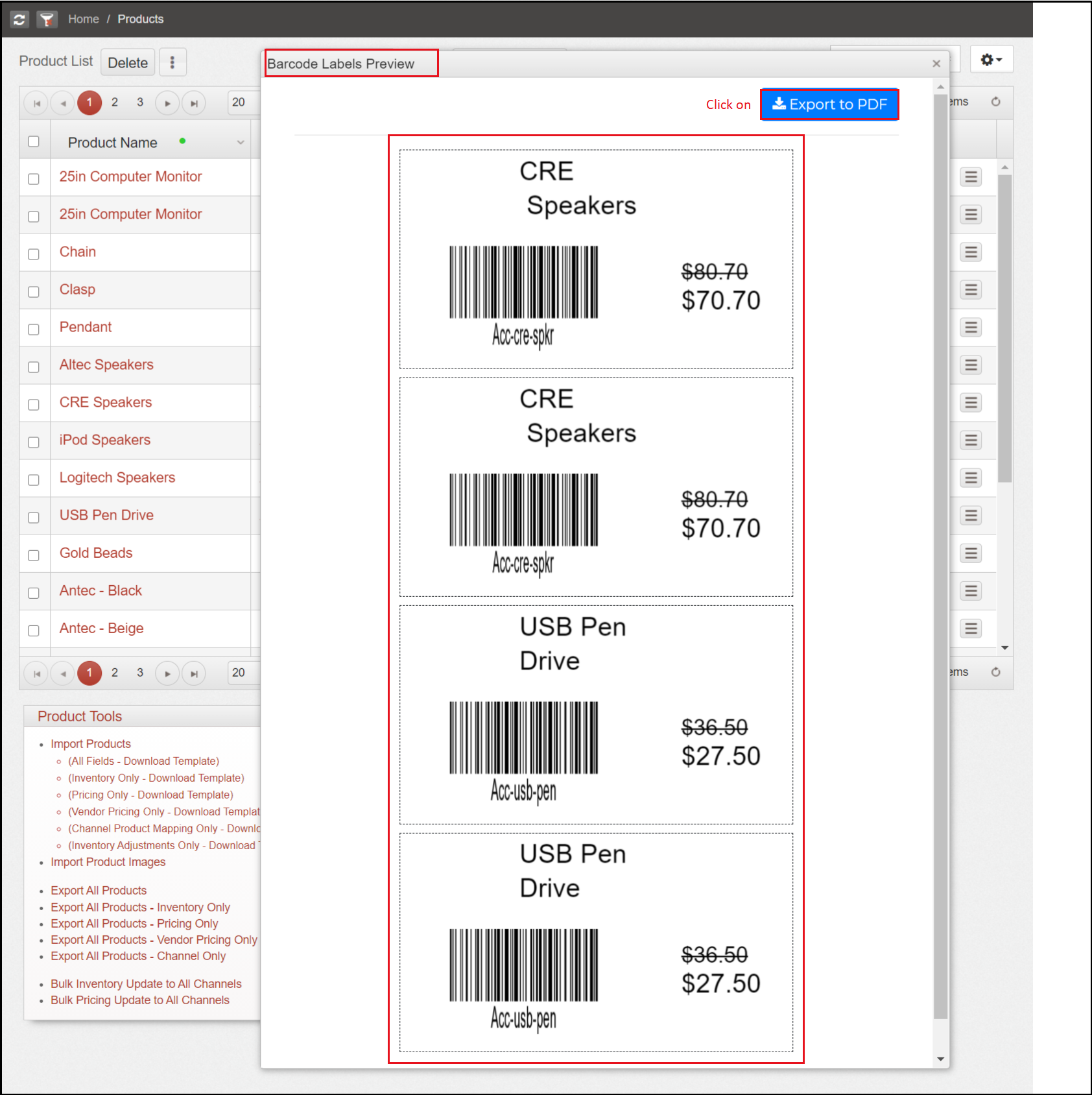Open row menu icon for Antec - Beige row
The width and height of the screenshot is (1092, 1095).
point(971,629)
